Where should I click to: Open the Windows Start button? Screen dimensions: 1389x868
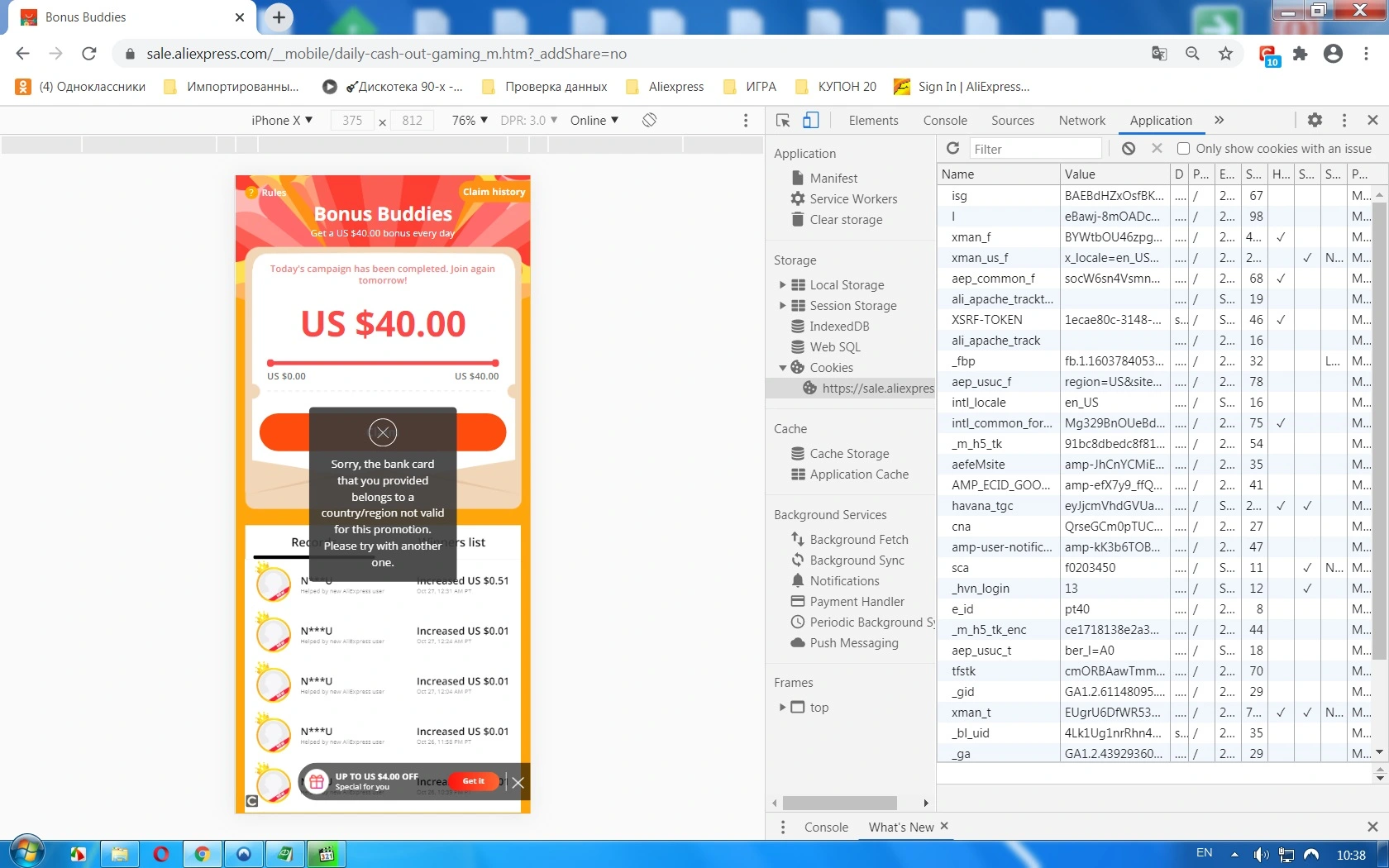pyautogui.click(x=26, y=852)
